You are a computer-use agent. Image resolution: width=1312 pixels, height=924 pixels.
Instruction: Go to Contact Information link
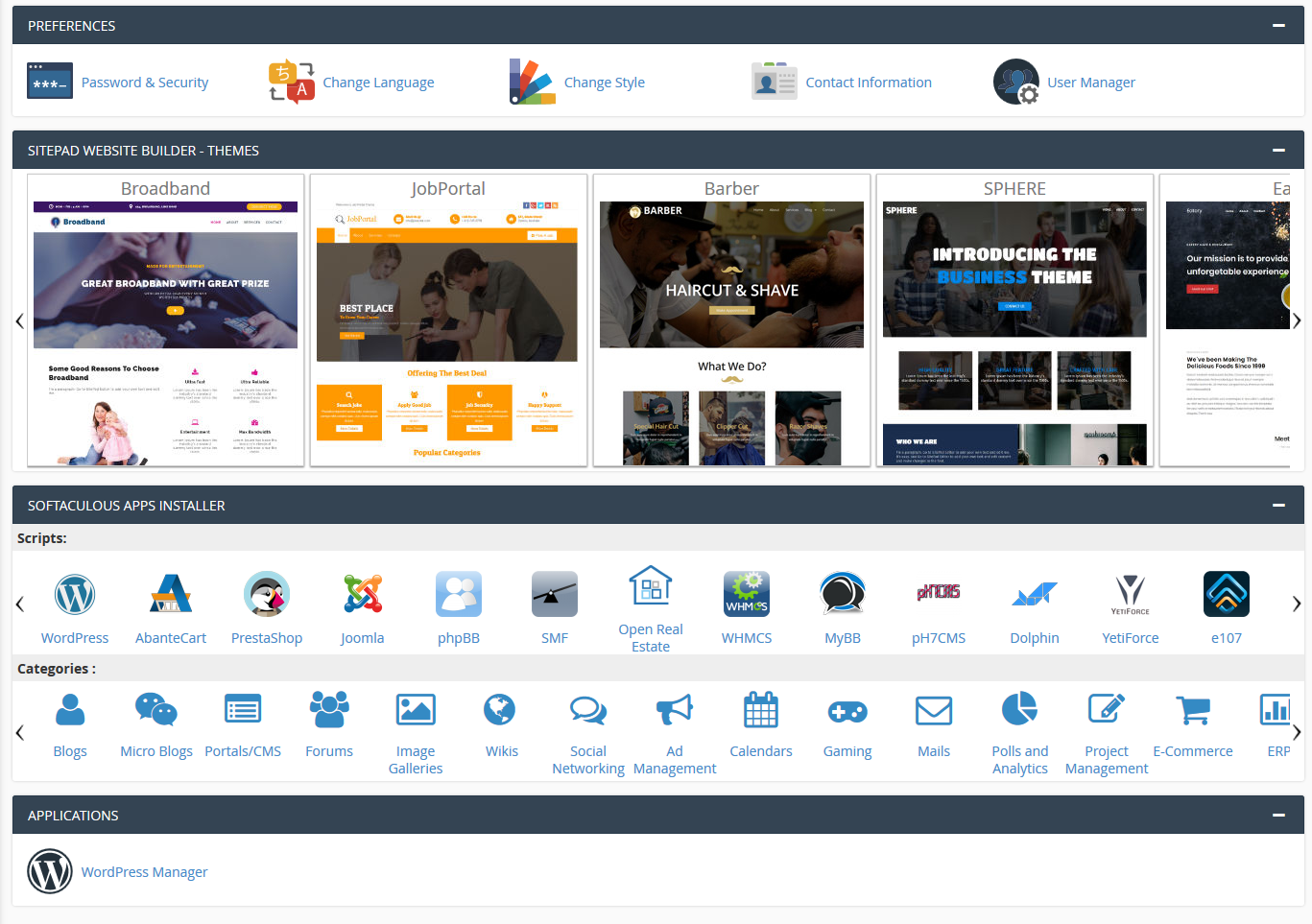pos(869,83)
